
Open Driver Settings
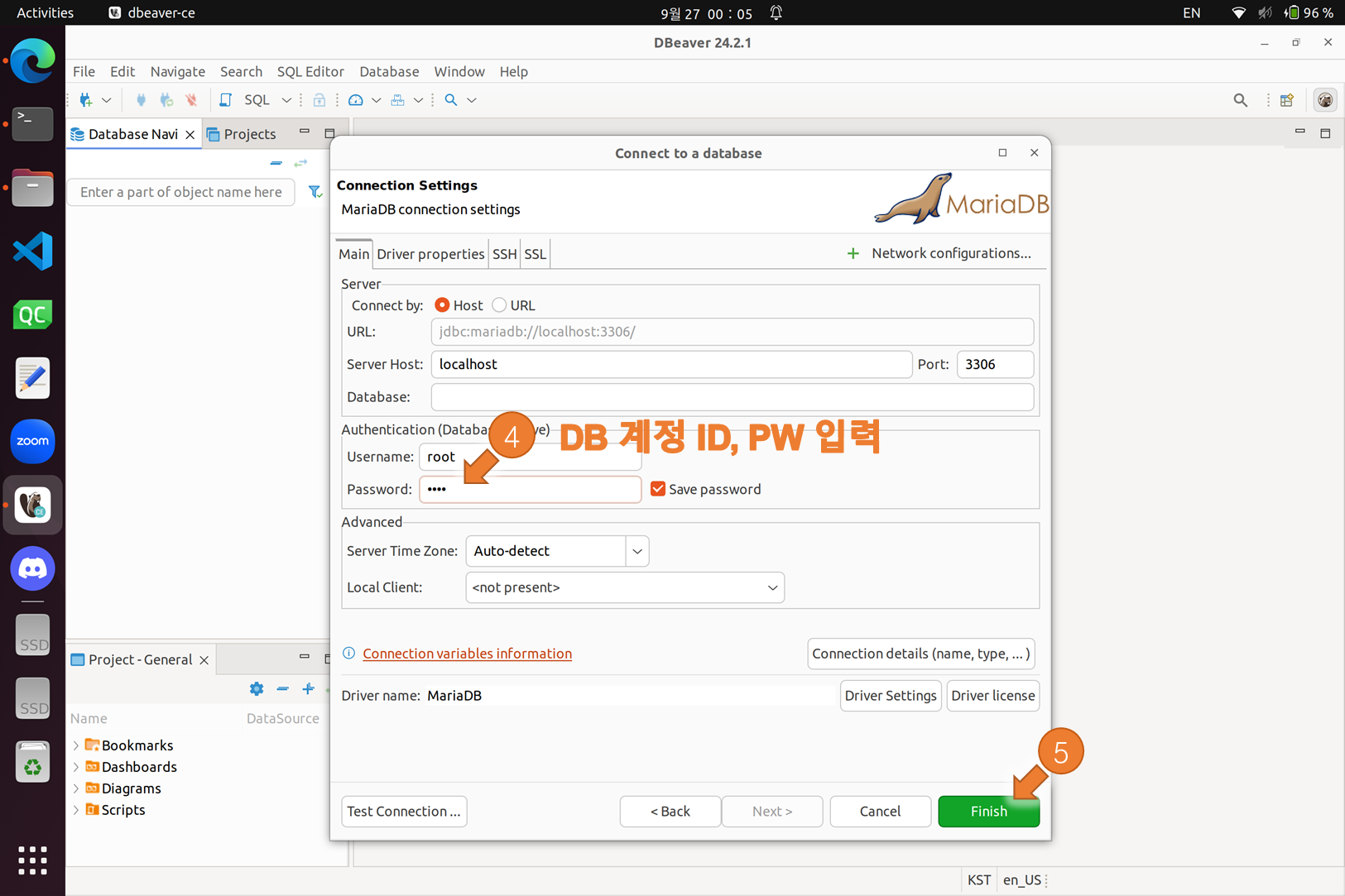click(891, 695)
